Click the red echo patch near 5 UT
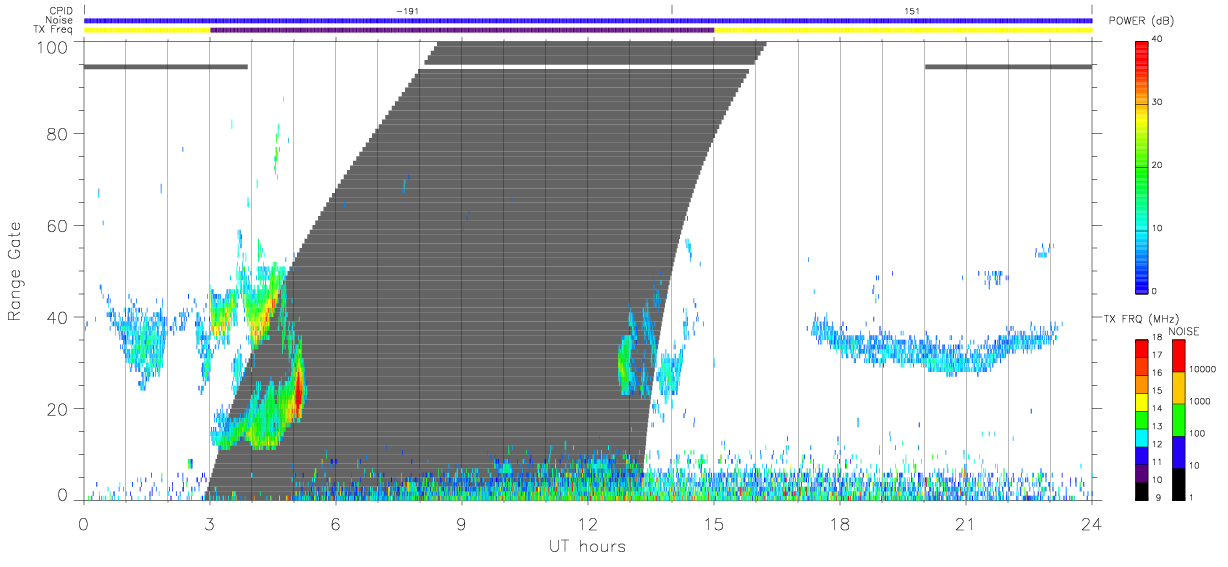Image resolution: width=1228 pixels, height=567 pixels. coord(298,392)
